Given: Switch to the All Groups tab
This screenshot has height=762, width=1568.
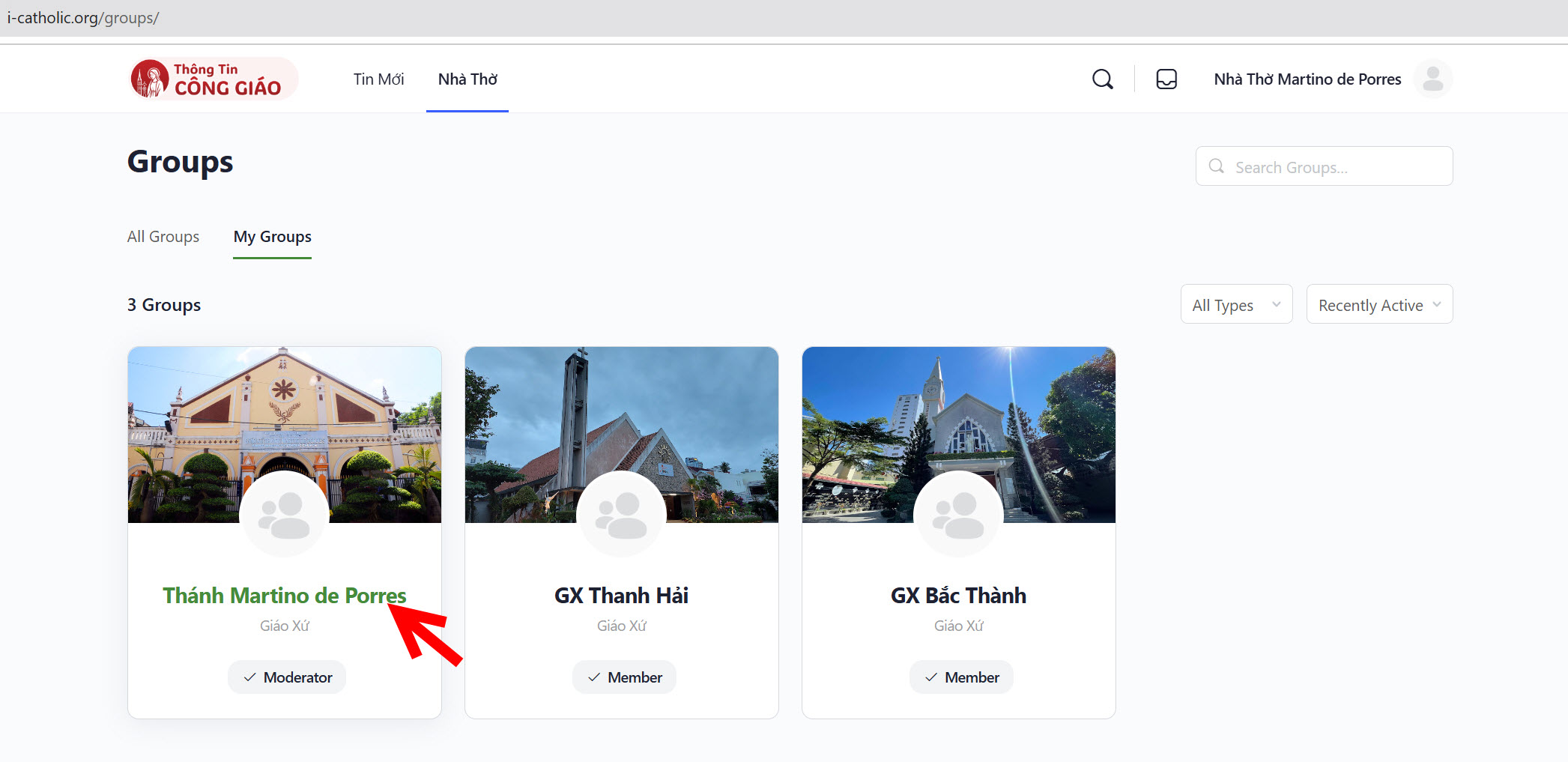Looking at the screenshot, I should coord(163,236).
